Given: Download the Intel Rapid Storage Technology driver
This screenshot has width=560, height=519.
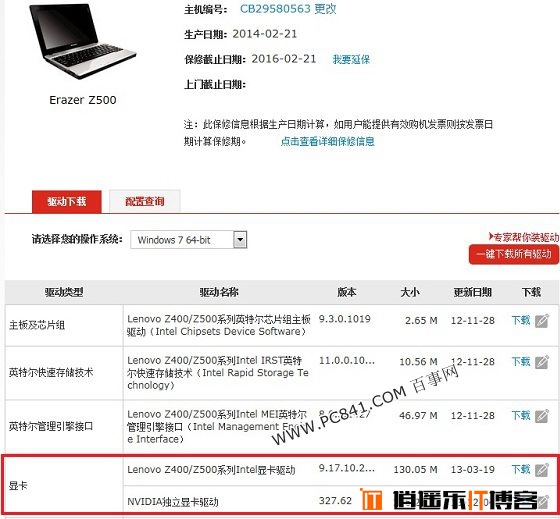Looking at the screenshot, I should [x=521, y=361].
